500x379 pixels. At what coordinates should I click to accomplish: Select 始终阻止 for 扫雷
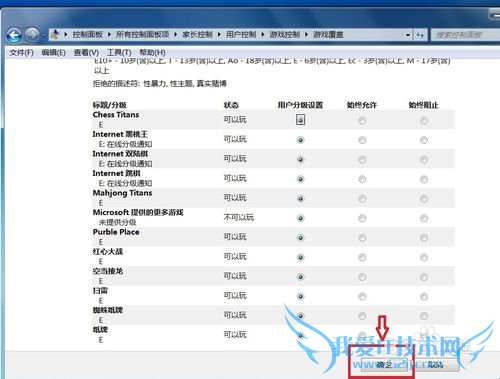(x=424, y=296)
